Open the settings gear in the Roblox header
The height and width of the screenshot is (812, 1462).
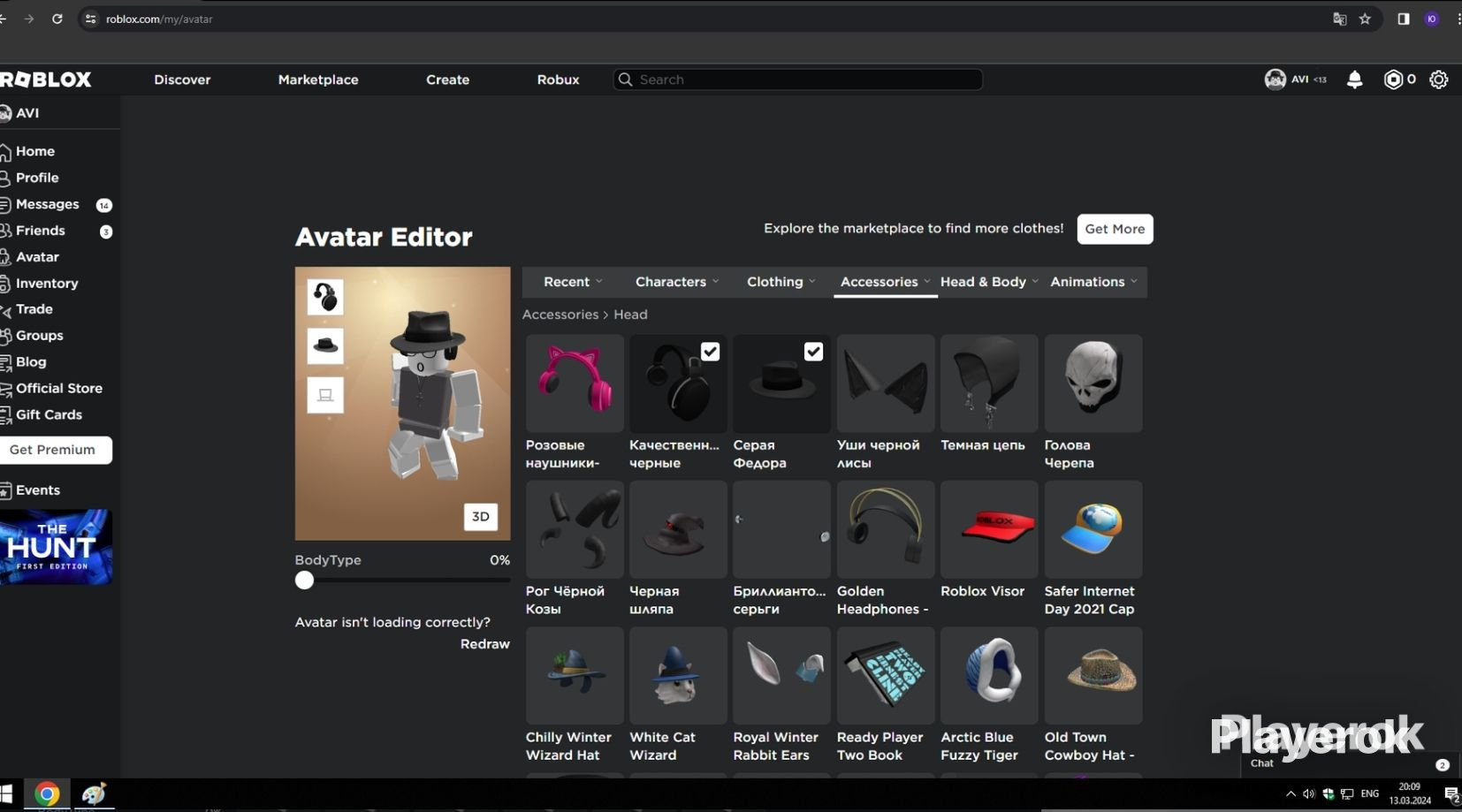coord(1439,80)
